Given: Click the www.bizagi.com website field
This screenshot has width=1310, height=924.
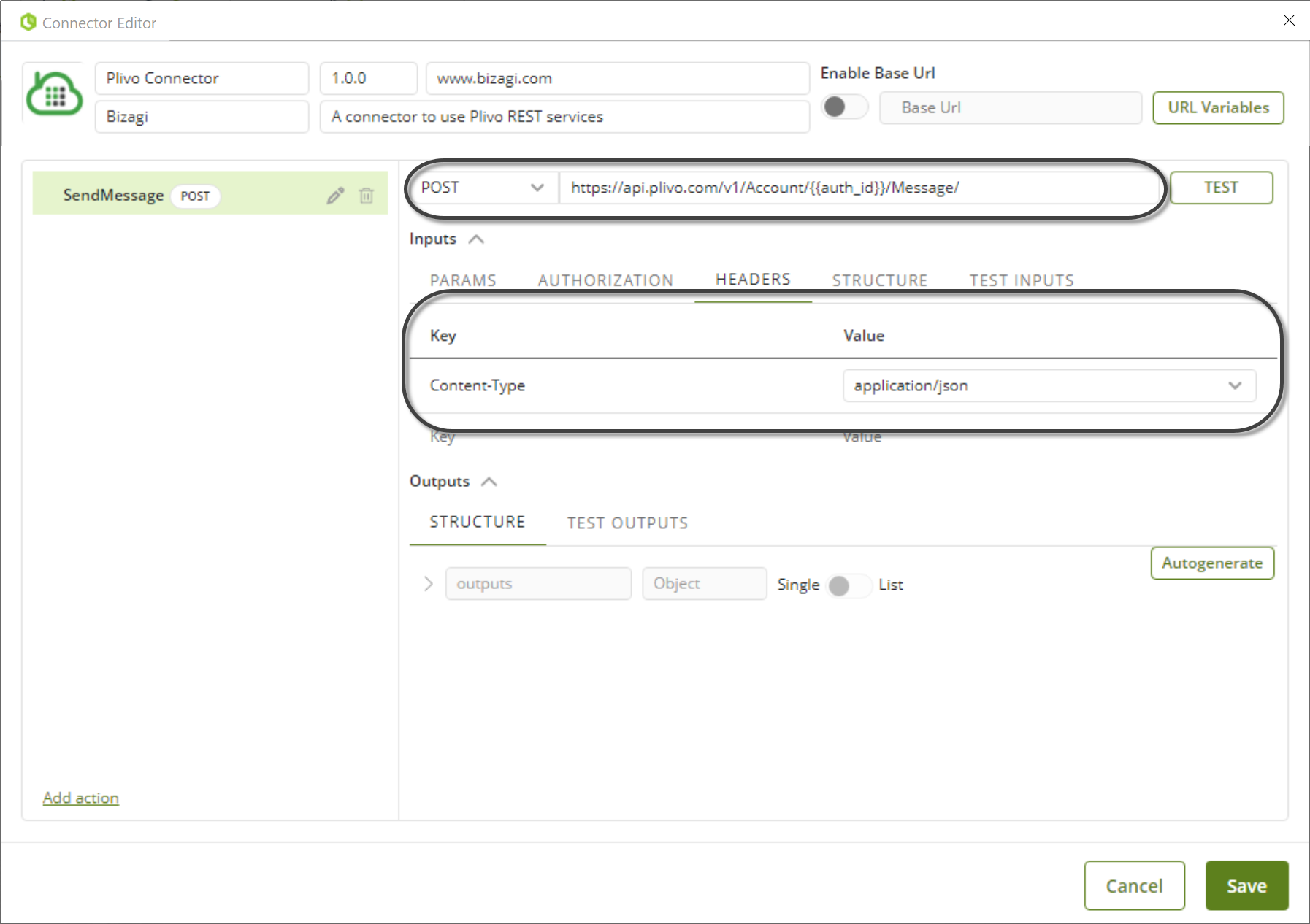Looking at the screenshot, I should pos(618,78).
